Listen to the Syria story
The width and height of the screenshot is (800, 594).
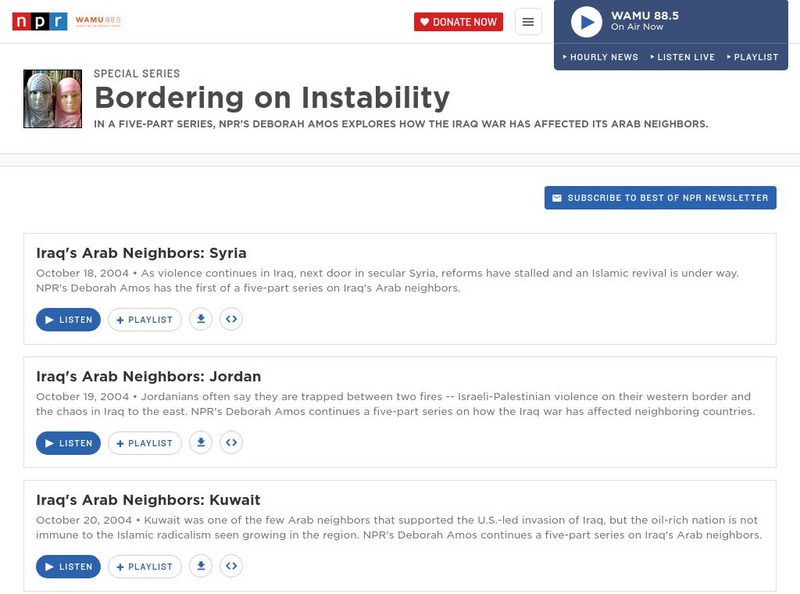68,319
